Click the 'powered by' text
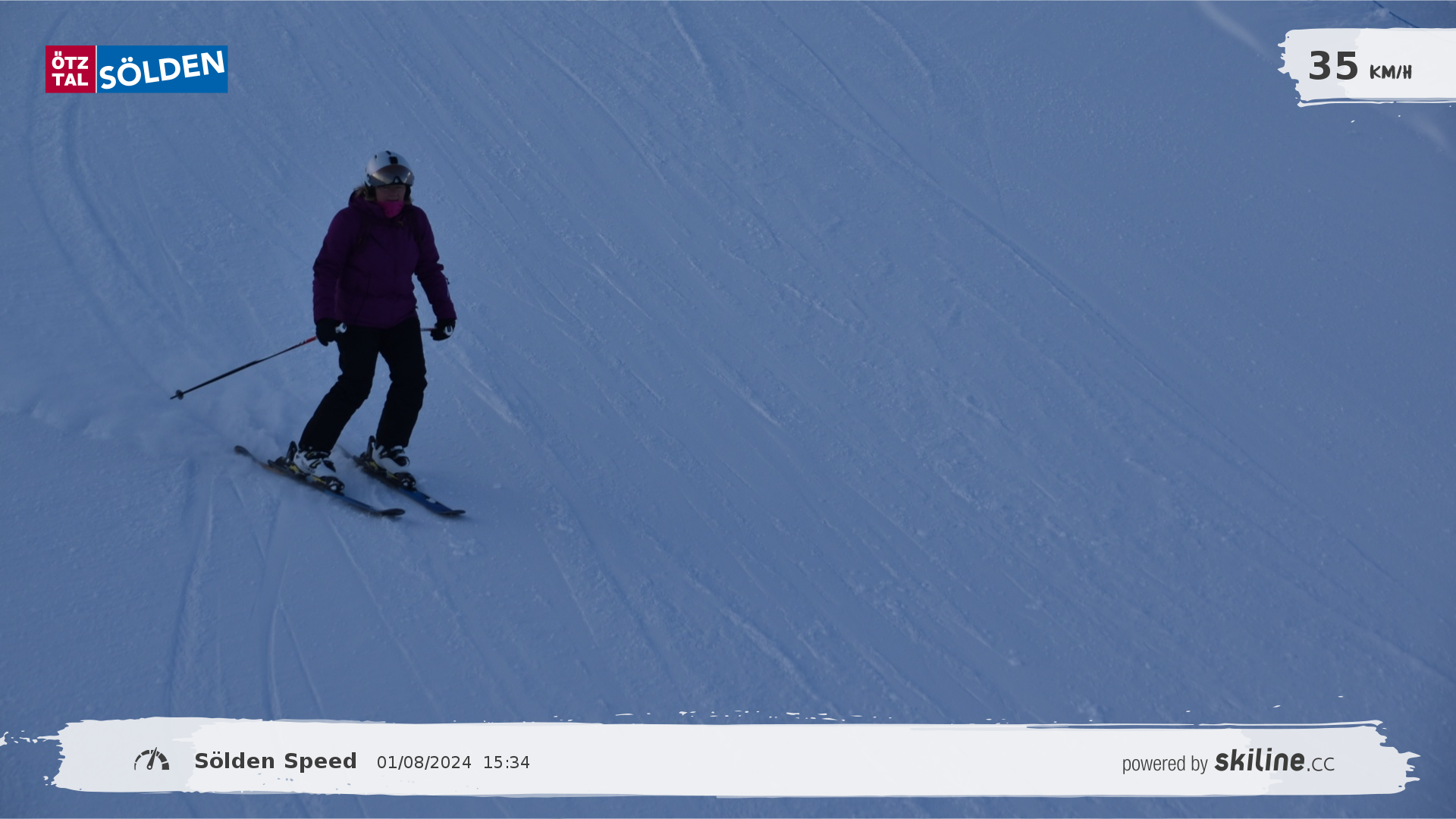The image size is (1456, 819). tap(1164, 764)
